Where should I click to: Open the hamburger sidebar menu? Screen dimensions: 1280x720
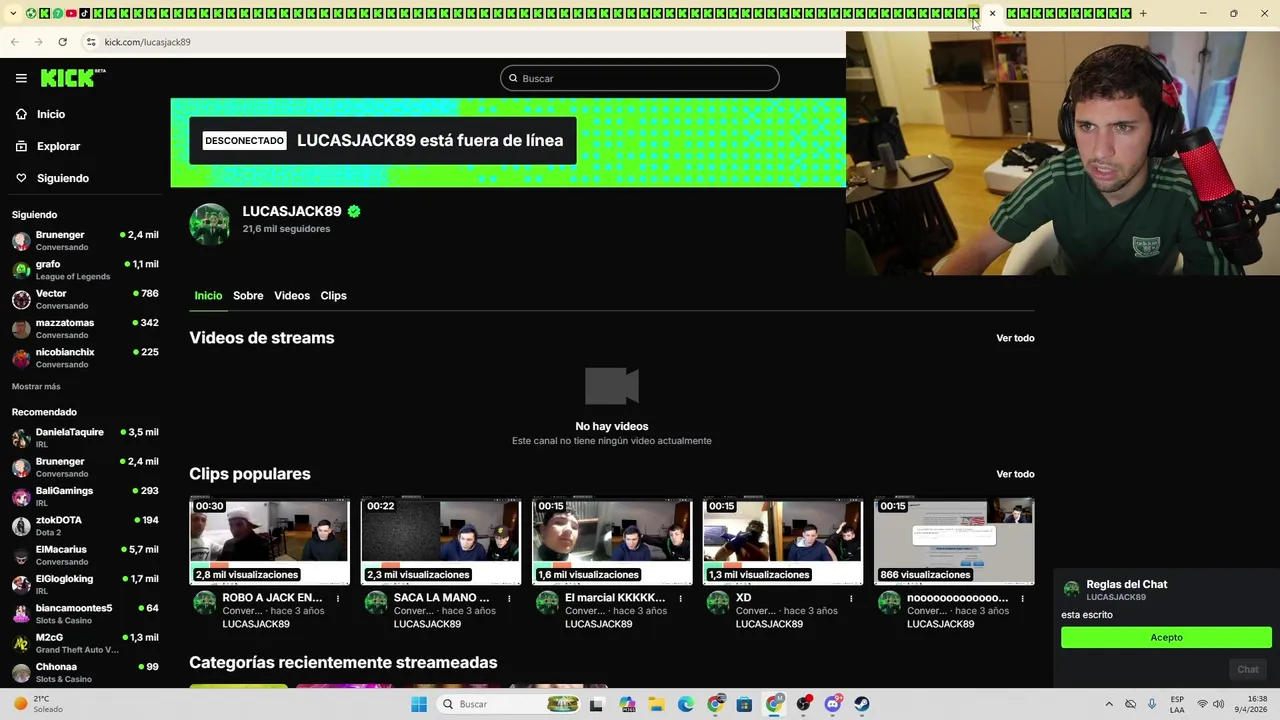[21, 78]
